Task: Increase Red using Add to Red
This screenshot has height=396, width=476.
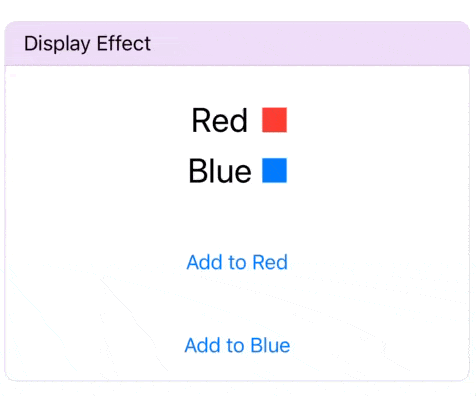Action: tap(237, 262)
